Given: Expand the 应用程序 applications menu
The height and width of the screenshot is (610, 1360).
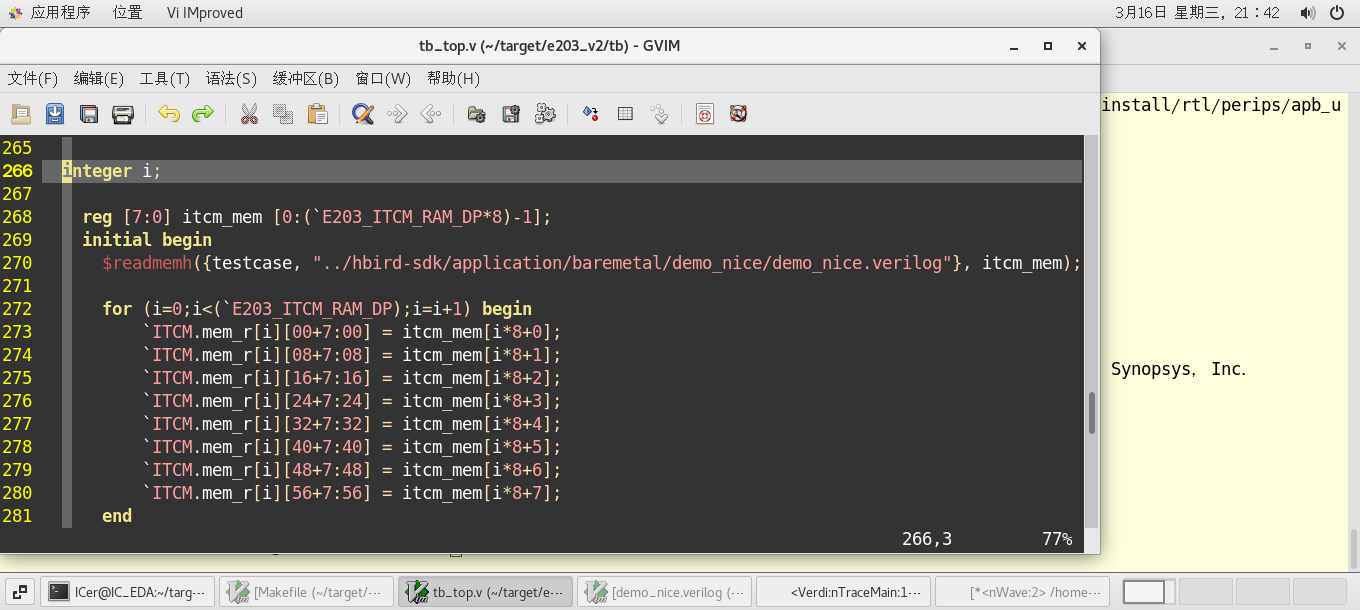Looking at the screenshot, I should click(60, 13).
